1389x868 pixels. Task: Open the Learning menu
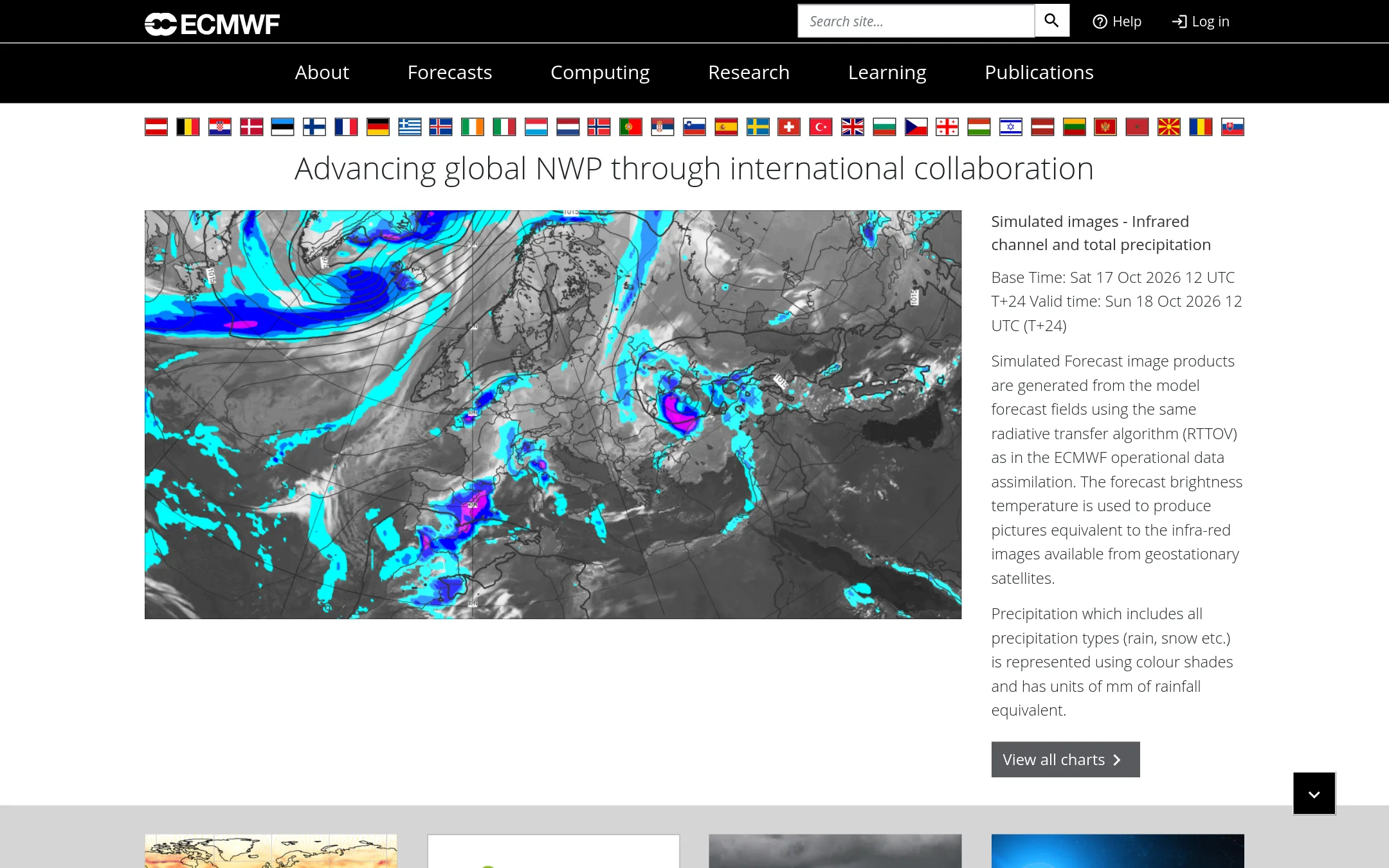click(887, 72)
